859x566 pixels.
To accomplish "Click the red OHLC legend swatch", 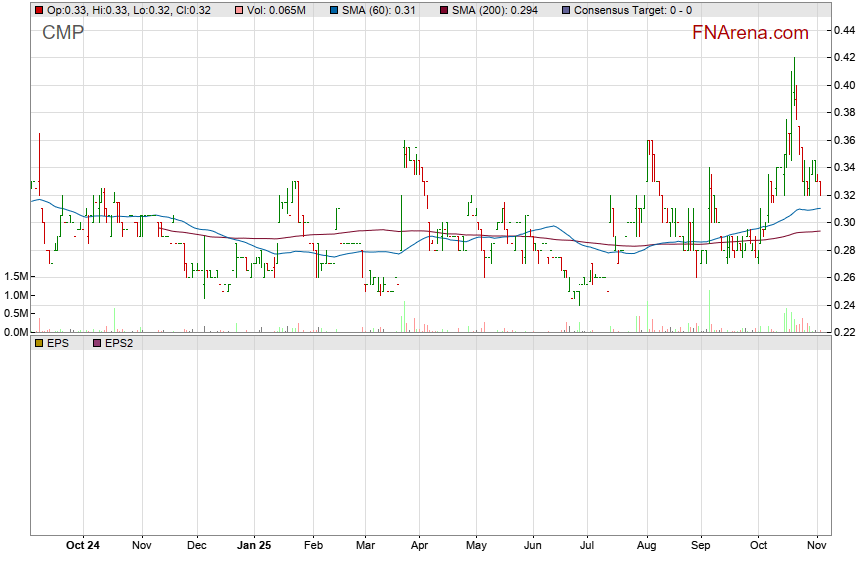I will click(x=38, y=9).
